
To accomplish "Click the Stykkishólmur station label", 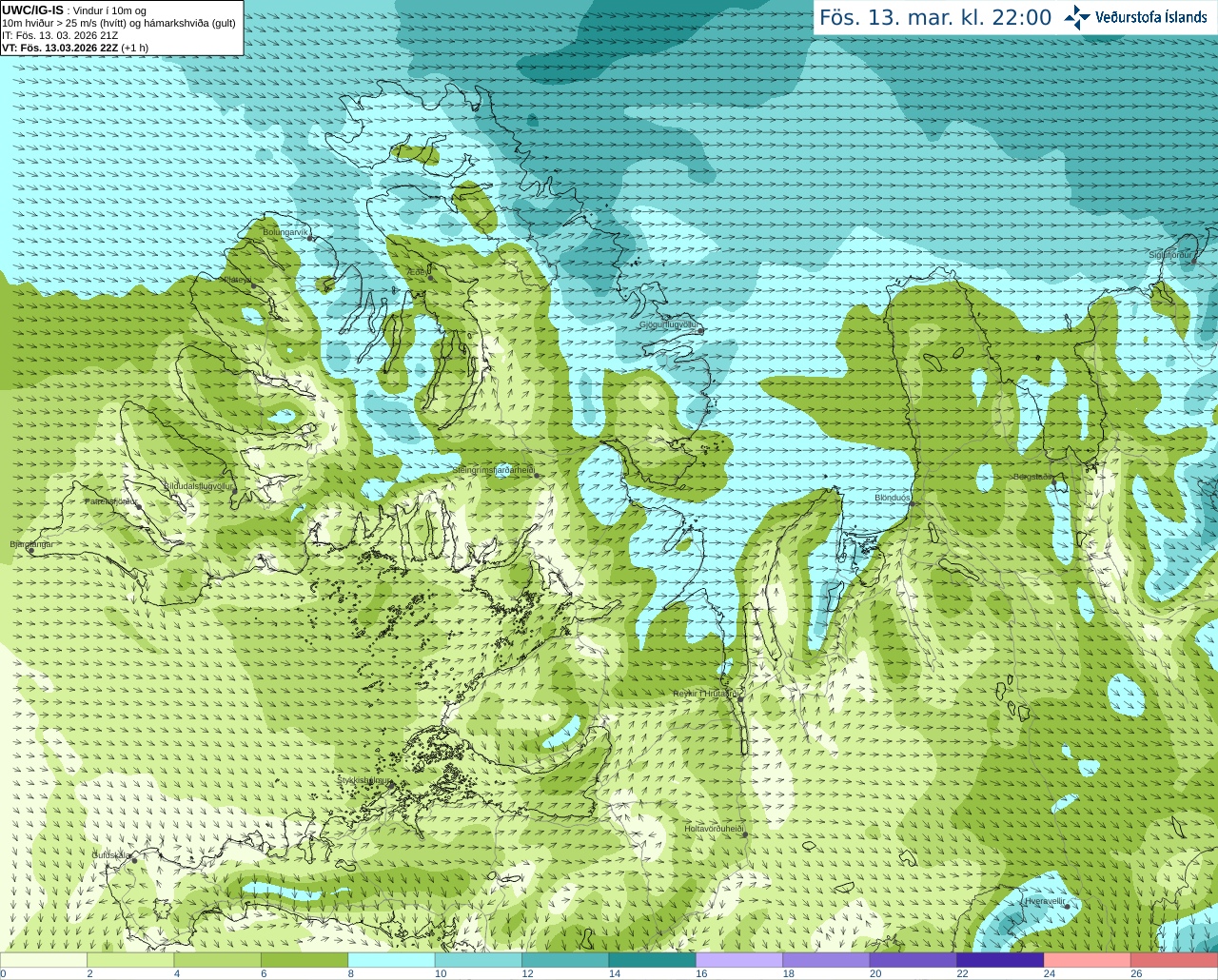I will 363,780.
